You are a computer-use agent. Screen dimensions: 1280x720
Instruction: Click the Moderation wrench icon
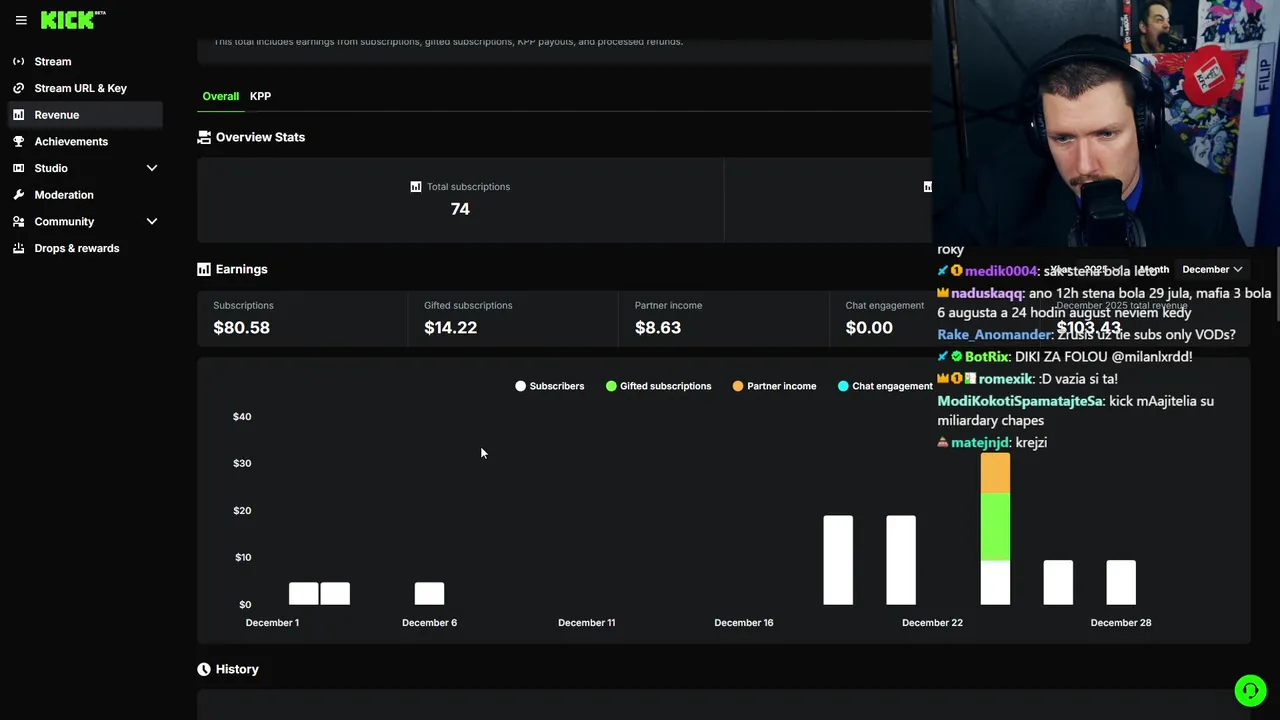coord(18,195)
